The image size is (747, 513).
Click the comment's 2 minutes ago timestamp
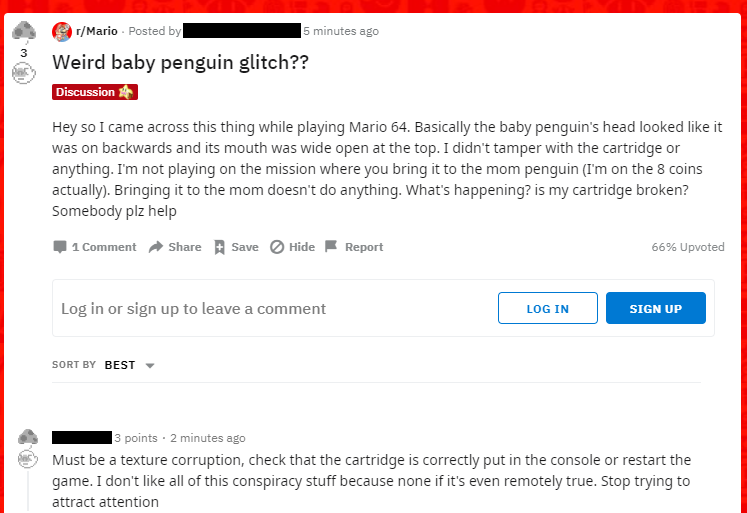[207, 438]
